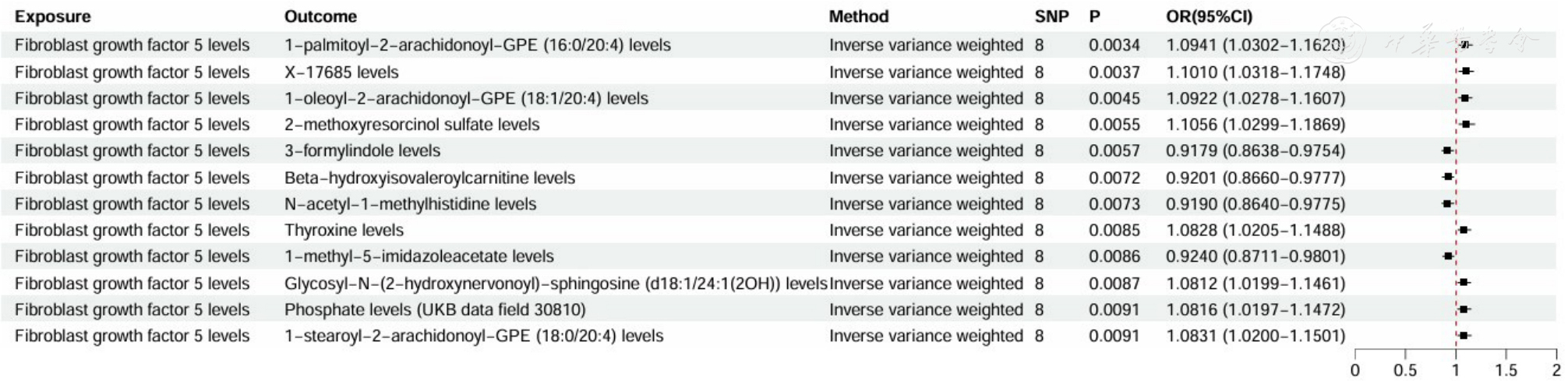Click the P value 0.0034
Image resolution: width=1568 pixels, height=381 pixels.
[x=1114, y=45]
